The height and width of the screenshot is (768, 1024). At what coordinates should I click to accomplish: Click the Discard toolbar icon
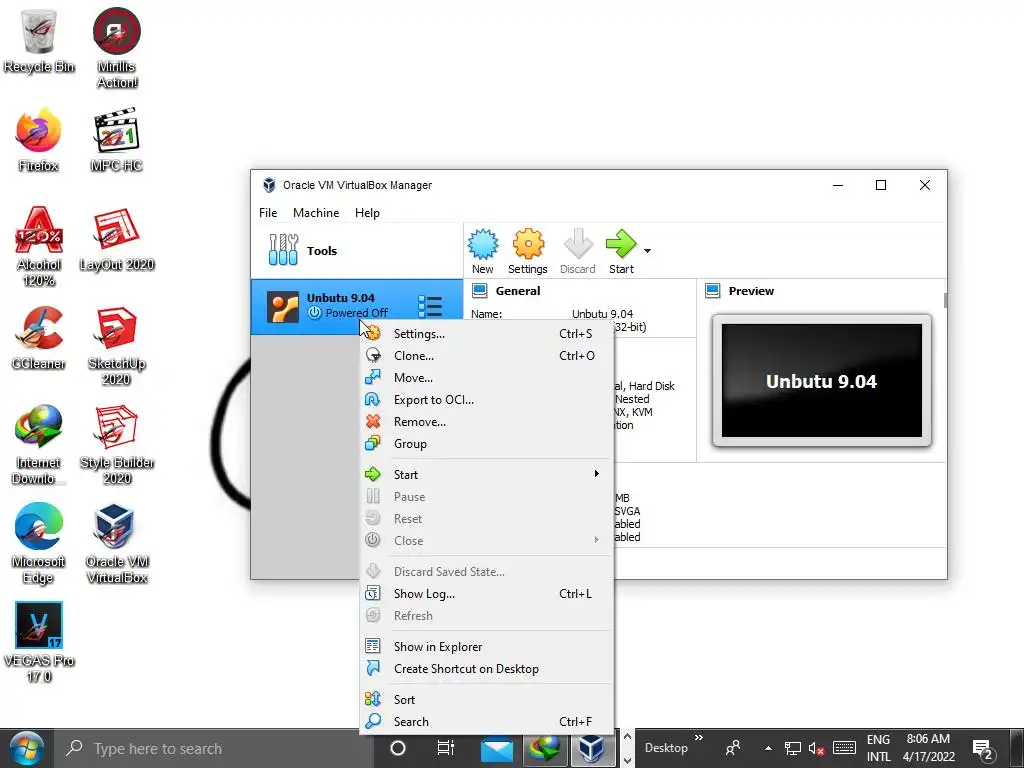(x=577, y=251)
